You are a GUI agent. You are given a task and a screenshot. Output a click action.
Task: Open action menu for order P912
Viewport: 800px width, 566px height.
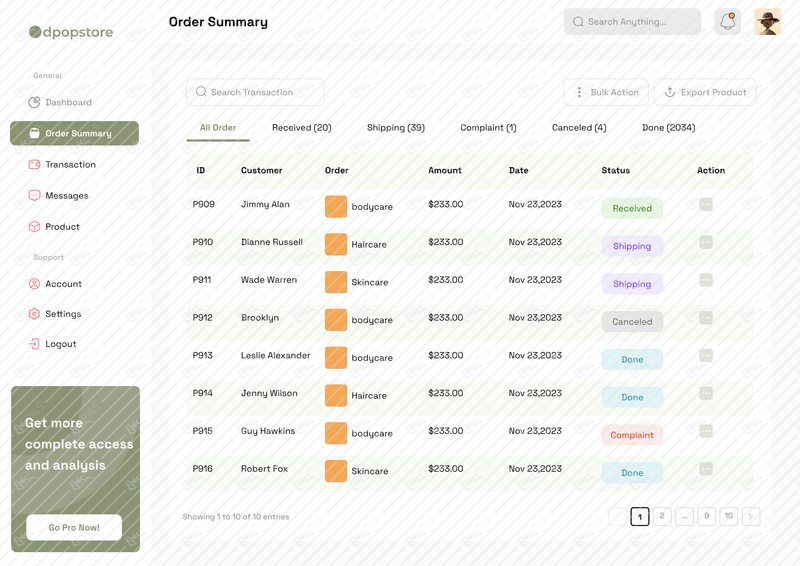pyautogui.click(x=706, y=318)
